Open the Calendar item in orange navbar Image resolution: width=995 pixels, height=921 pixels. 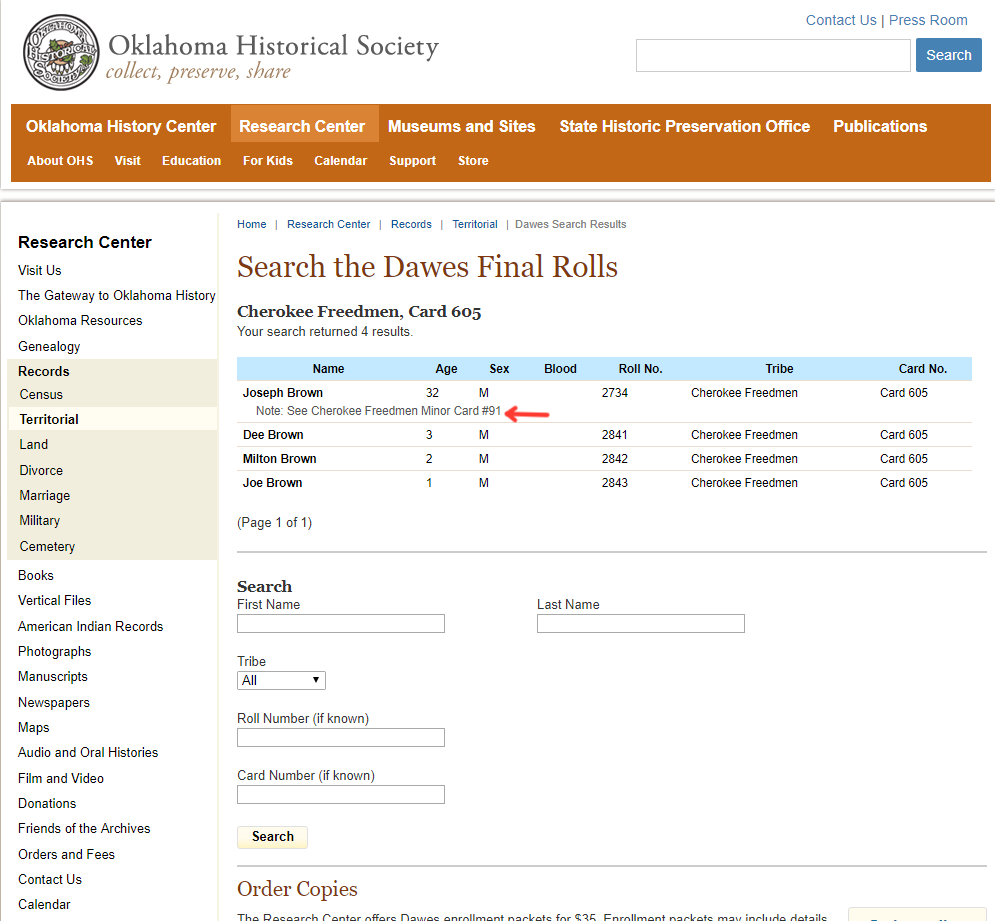coord(340,161)
